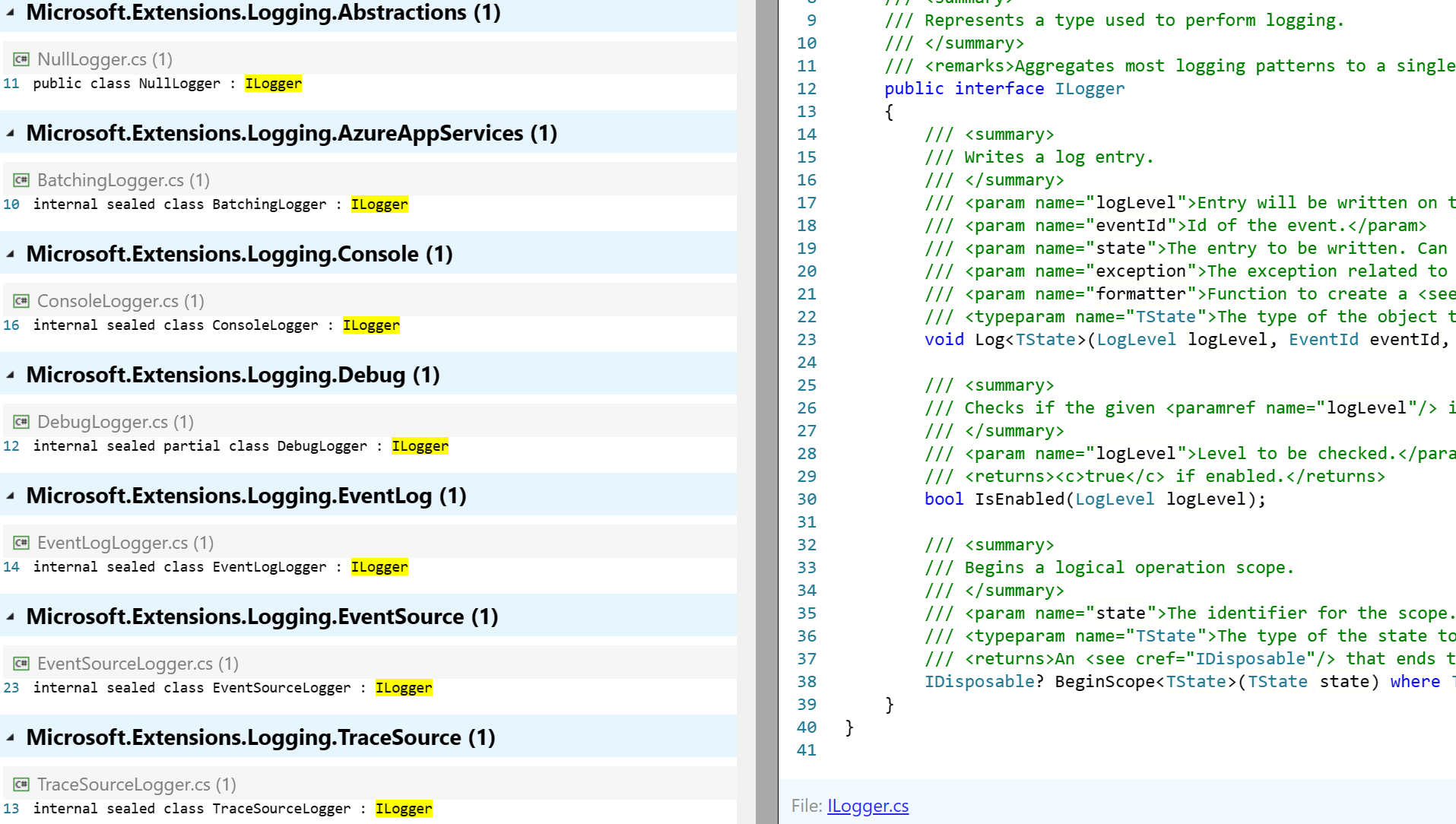Collapse the Microsoft.Extensions.Logging.Abstractions group
This screenshot has height=824, width=1456.
coord(11,13)
